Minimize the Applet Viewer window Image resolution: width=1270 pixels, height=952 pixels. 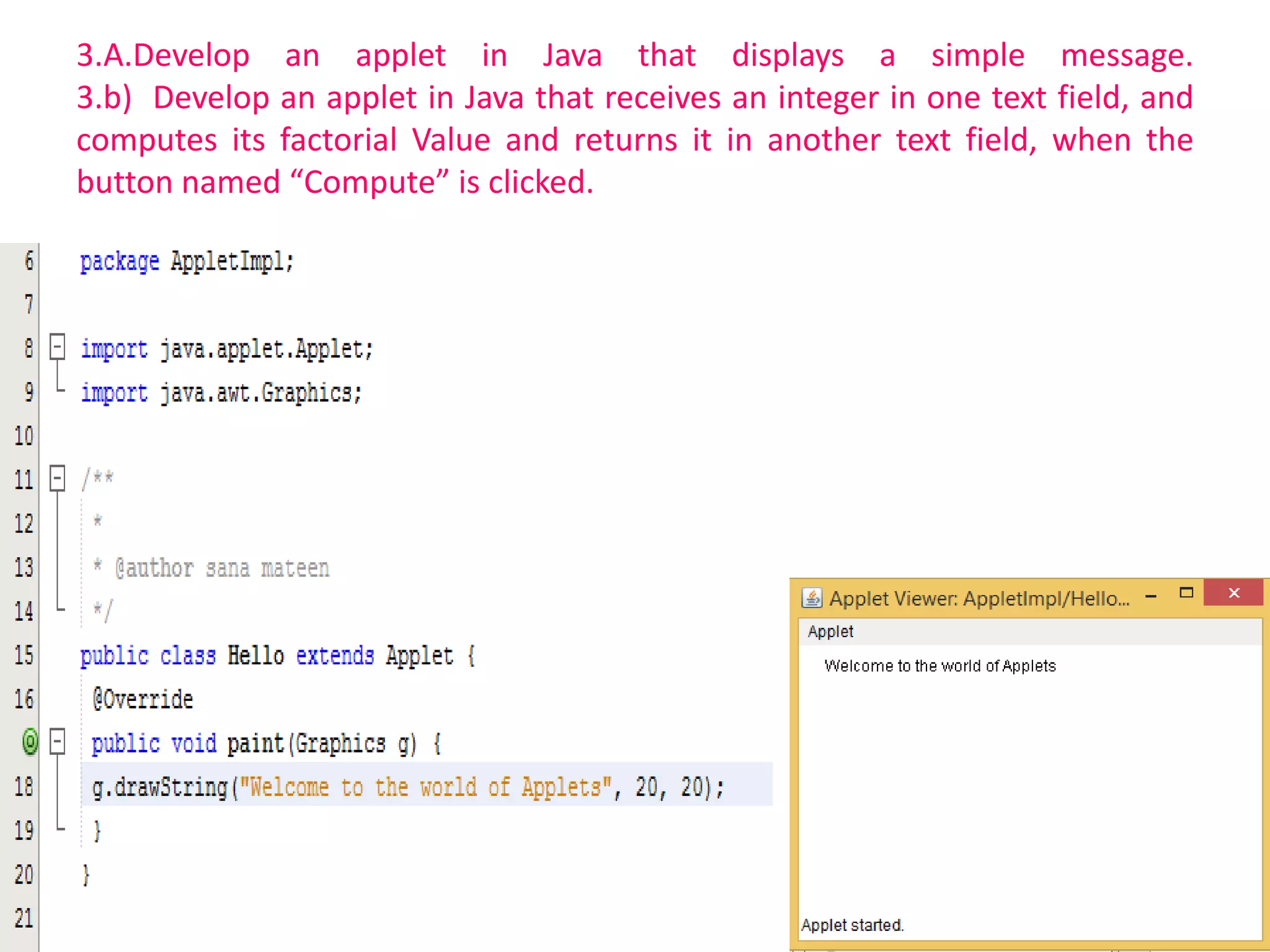point(1151,596)
